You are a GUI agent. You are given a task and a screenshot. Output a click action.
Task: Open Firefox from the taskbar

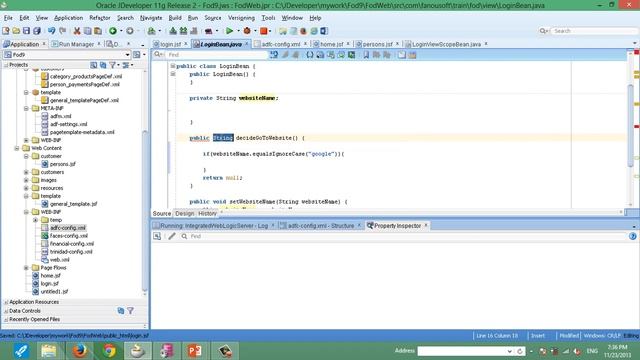[79, 351]
